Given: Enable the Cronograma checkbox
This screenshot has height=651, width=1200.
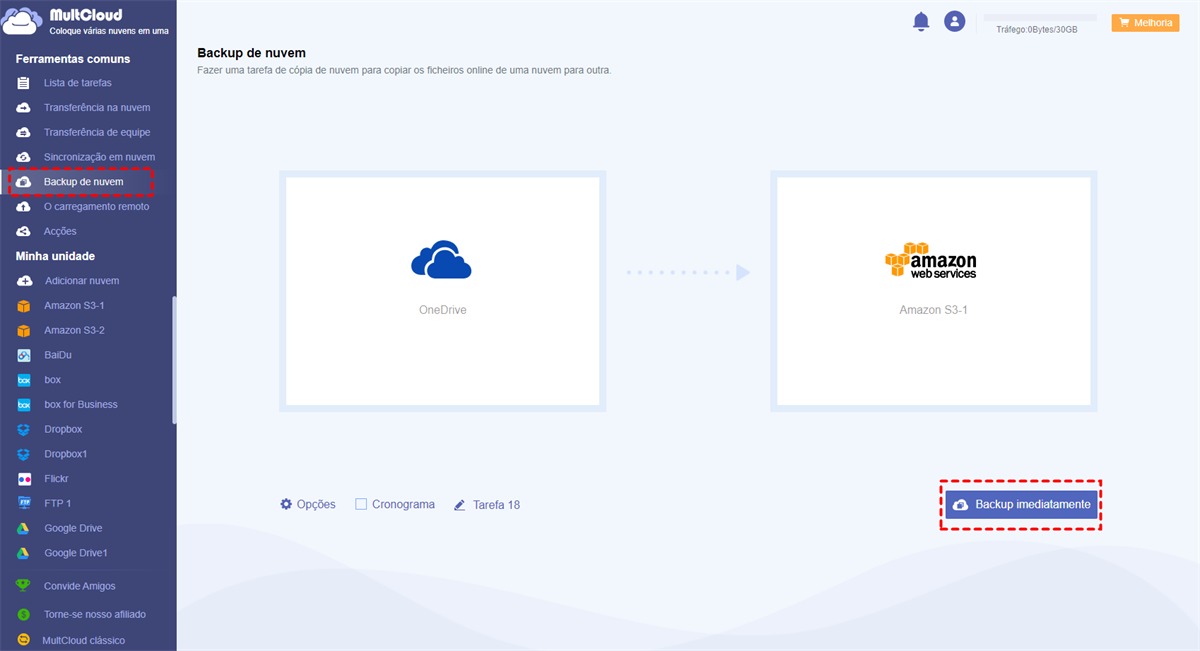Looking at the screenshot, I should coord(361,504).
